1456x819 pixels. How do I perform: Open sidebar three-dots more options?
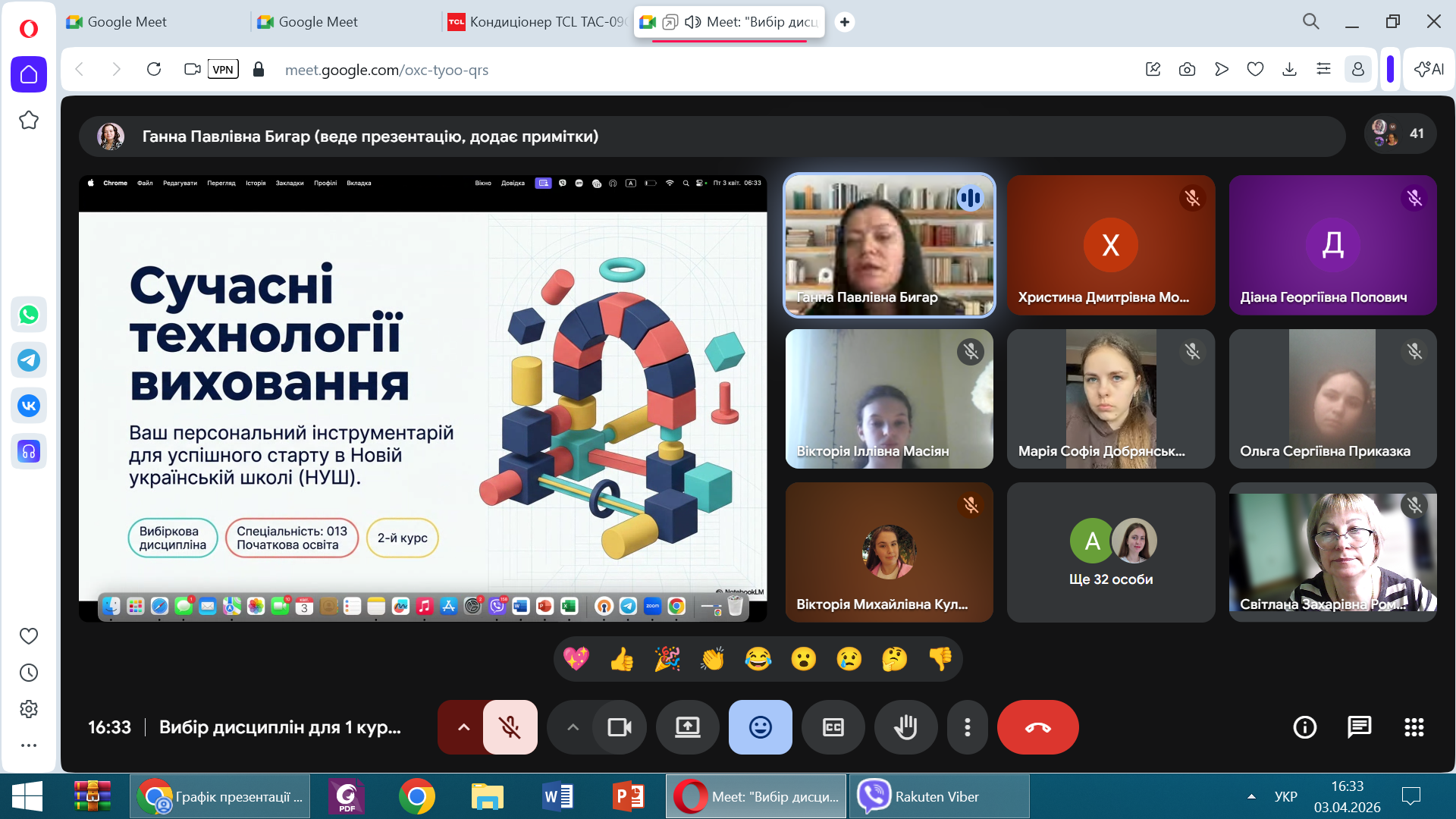[x=29, y=745]
